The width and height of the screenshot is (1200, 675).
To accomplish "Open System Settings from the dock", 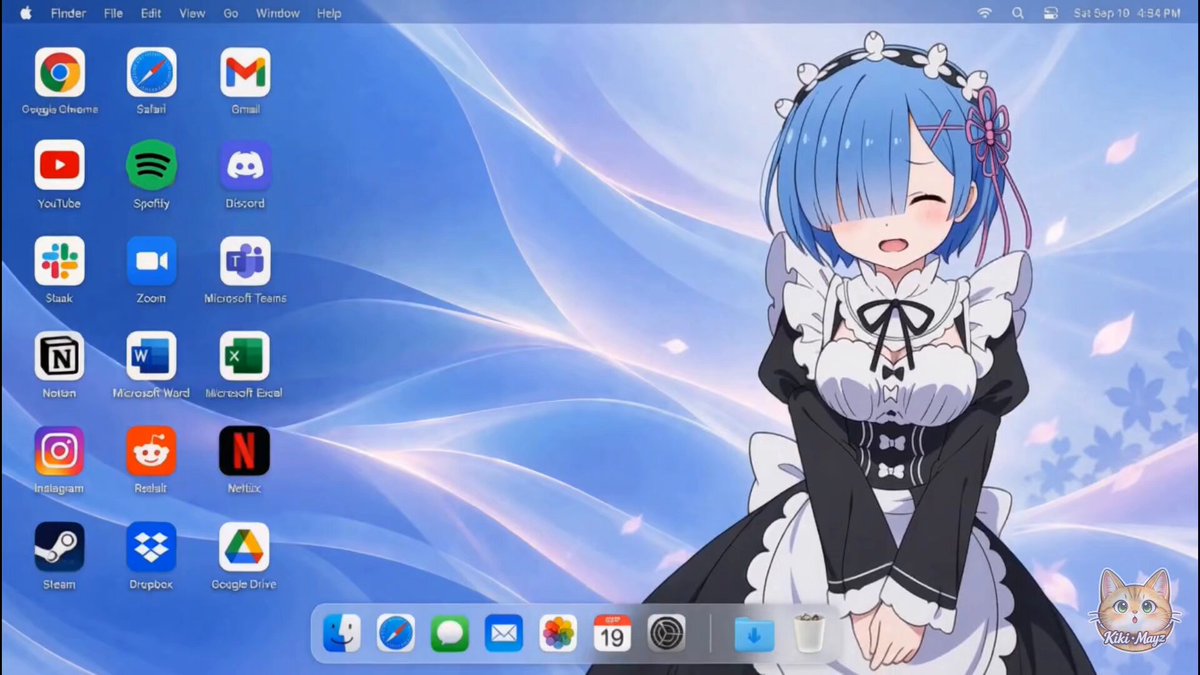I will [x=666, y=633].
